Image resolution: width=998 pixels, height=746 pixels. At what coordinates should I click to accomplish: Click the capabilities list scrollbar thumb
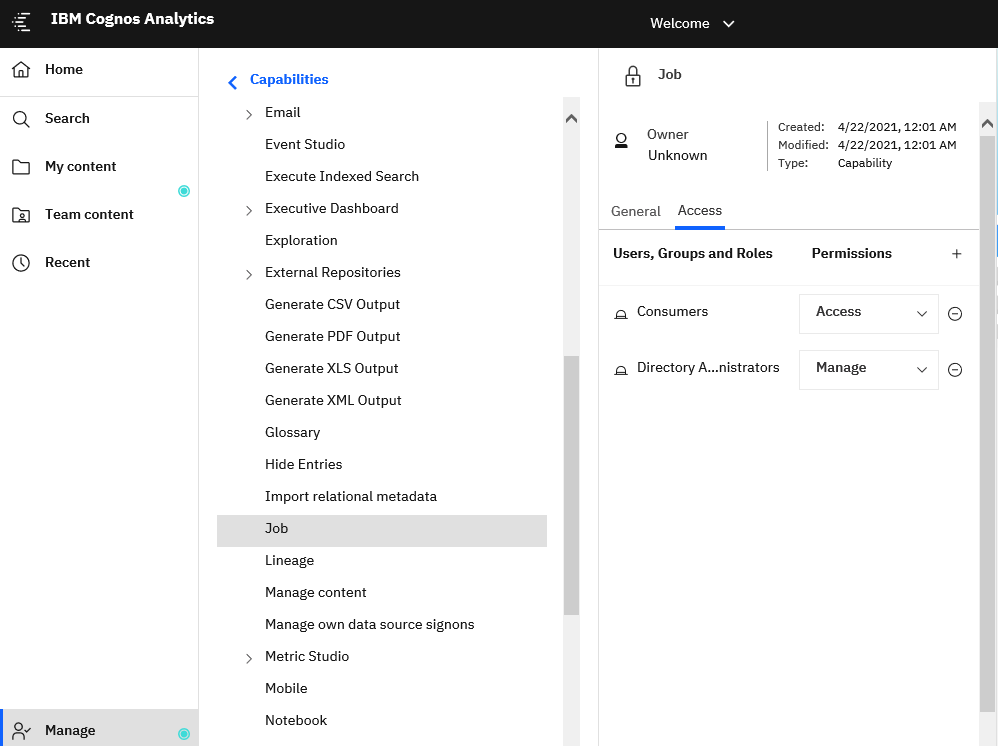click(572, 485)
